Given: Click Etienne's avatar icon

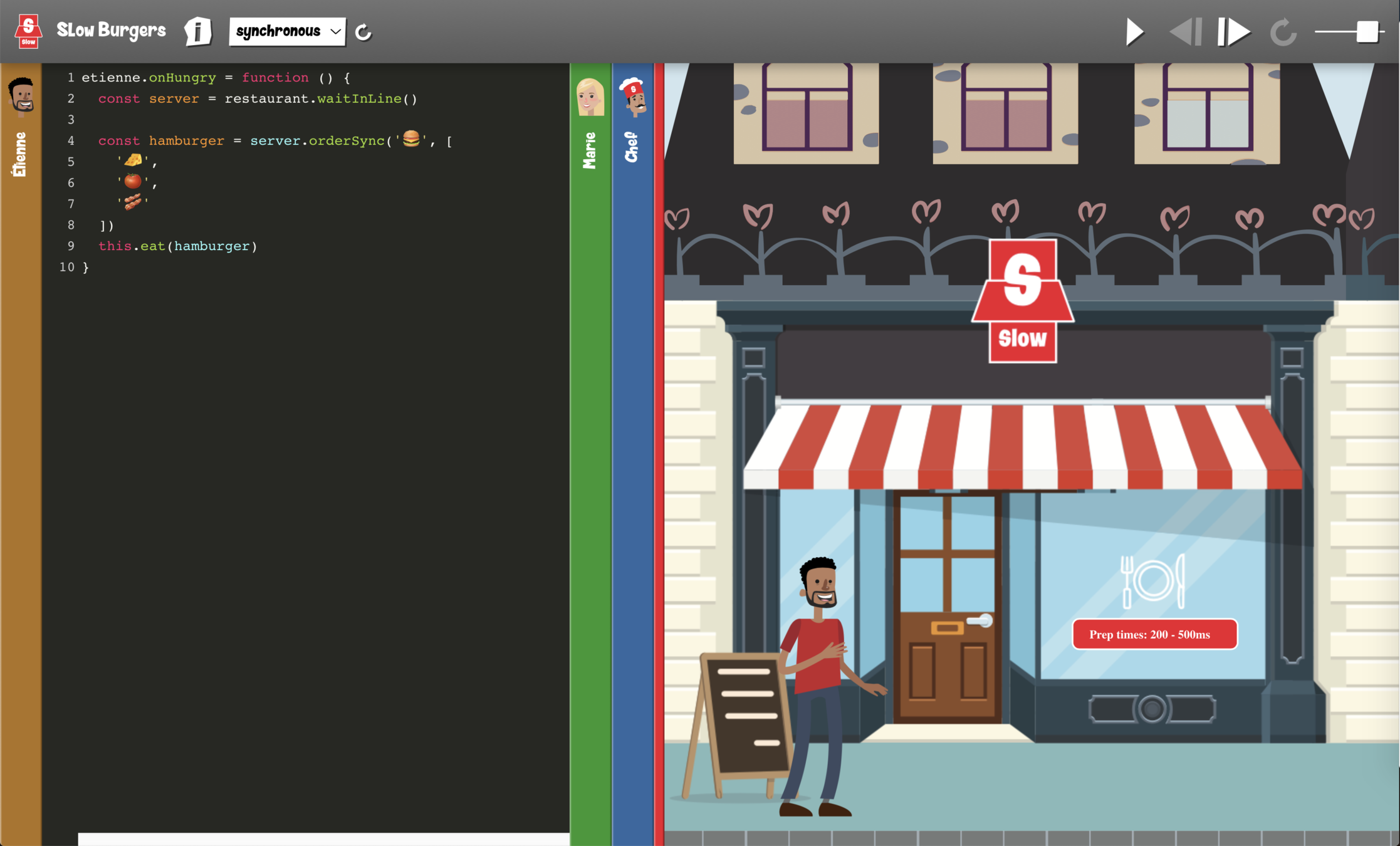Looking at the screenshot, I should [x=21, y=97].
